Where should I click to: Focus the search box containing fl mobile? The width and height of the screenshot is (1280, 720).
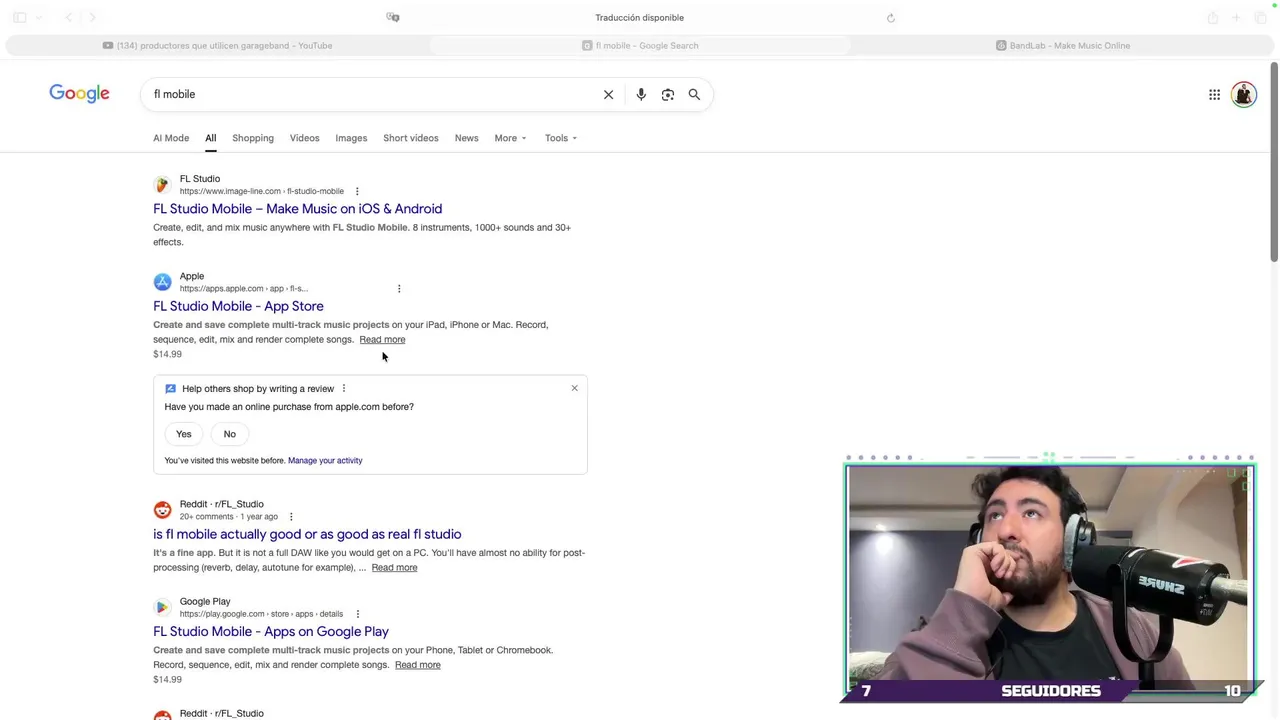(x=370, y=94)
